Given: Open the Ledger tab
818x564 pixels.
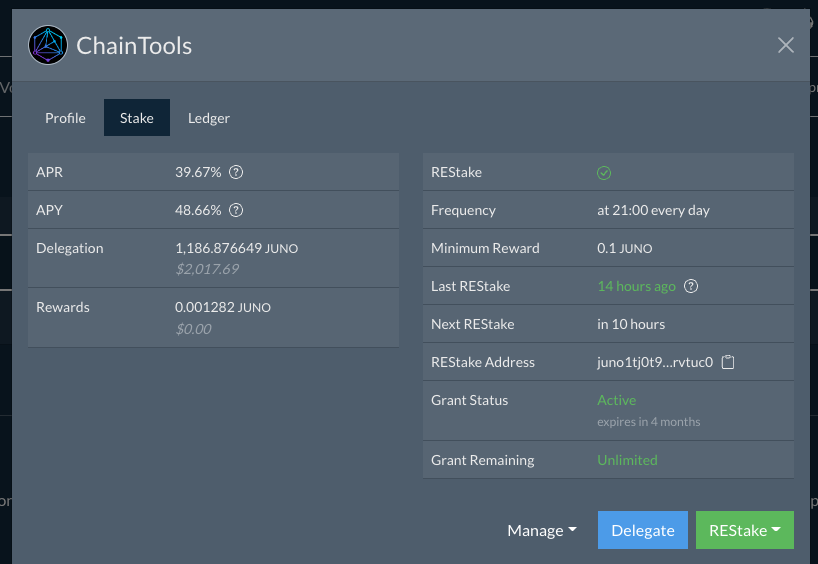Looking at the screenshot, I should click(209, 118).
